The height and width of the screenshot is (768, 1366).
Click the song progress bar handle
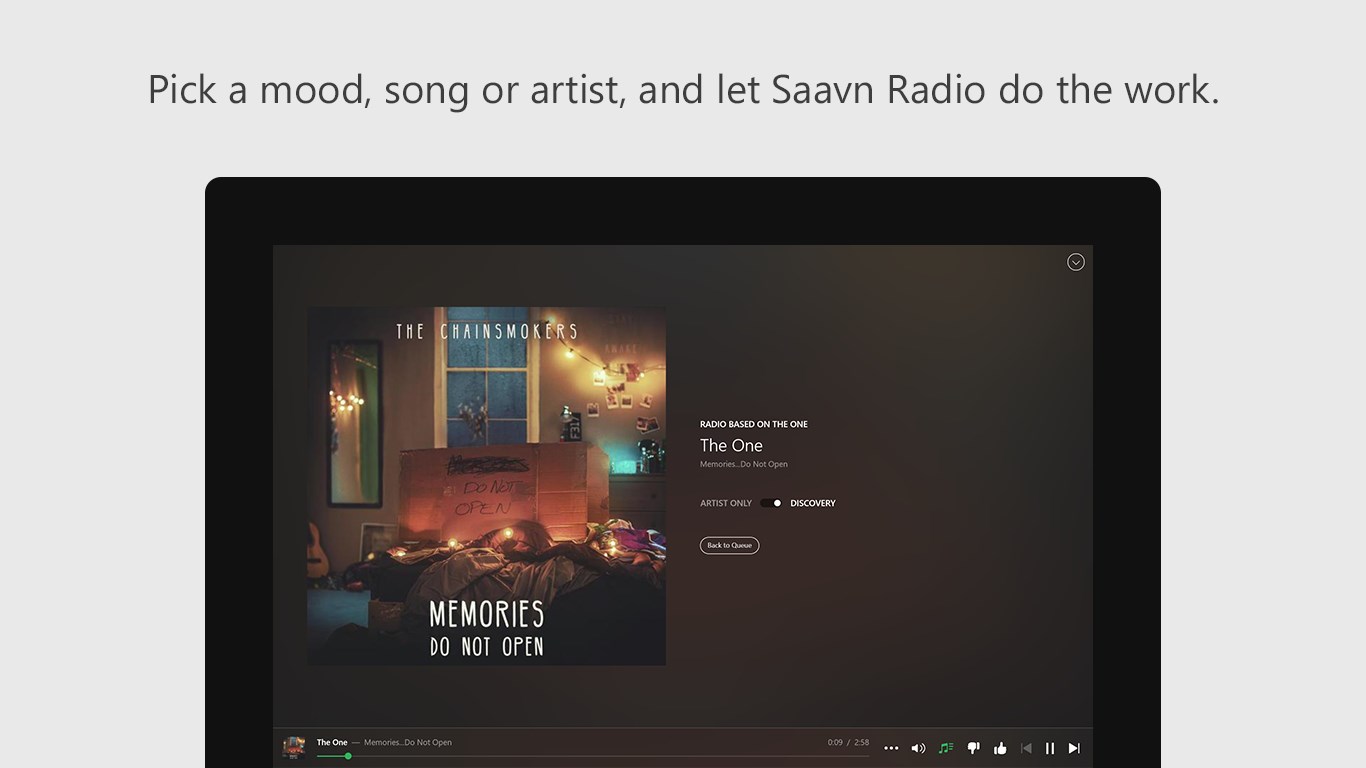tap(348, 756)
